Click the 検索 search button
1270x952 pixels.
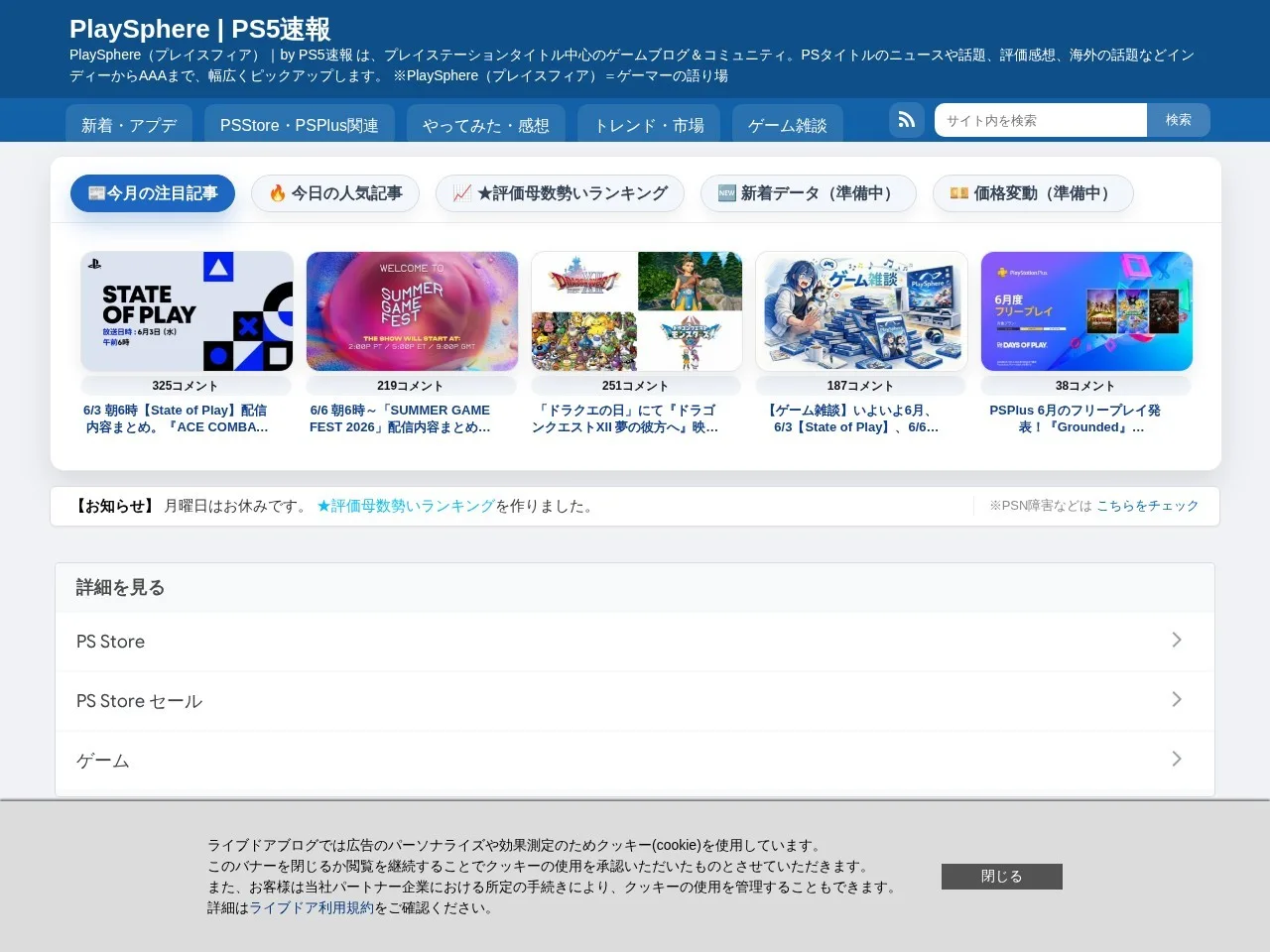tap(1179, 120)
